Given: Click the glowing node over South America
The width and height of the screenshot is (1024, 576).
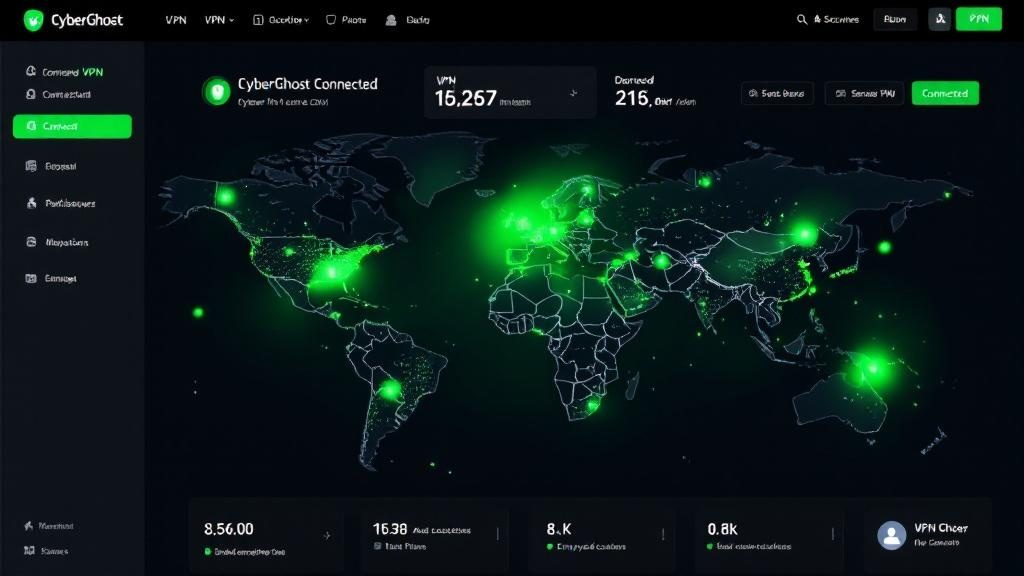Looking at the screenshot, I should [x=391, y=391].
